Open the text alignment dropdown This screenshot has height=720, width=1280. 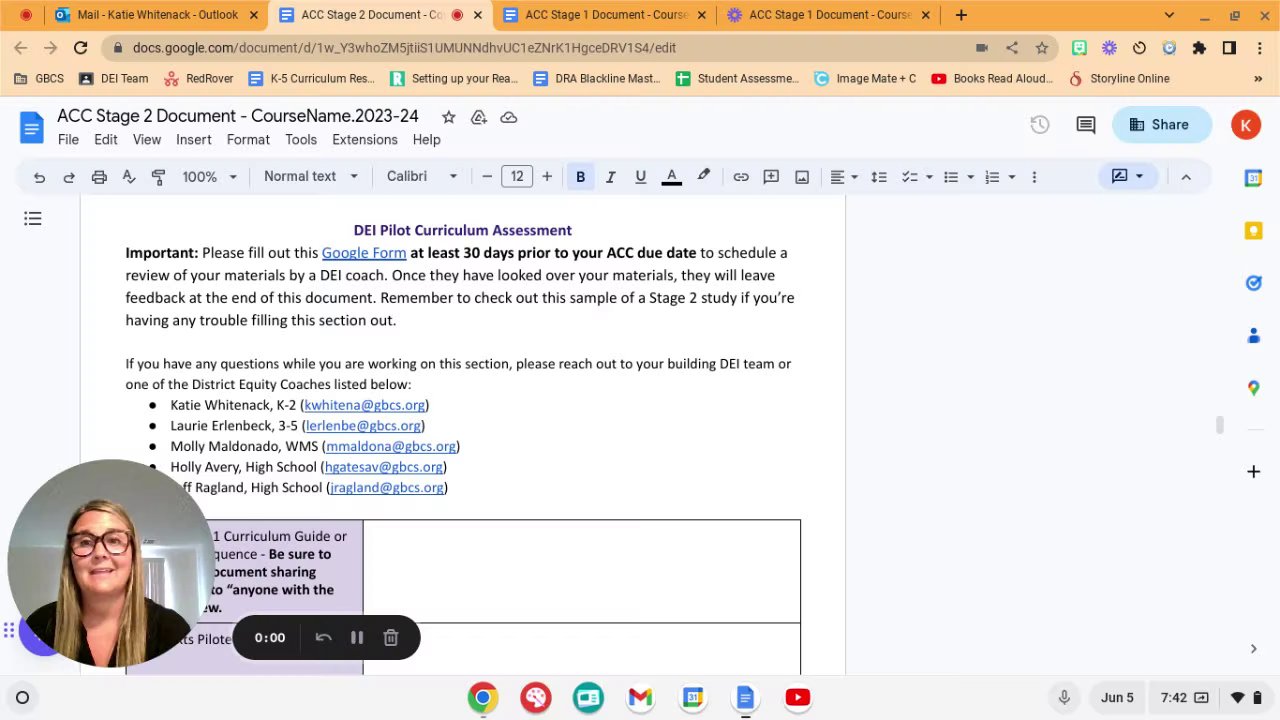(x=844, y=177)
